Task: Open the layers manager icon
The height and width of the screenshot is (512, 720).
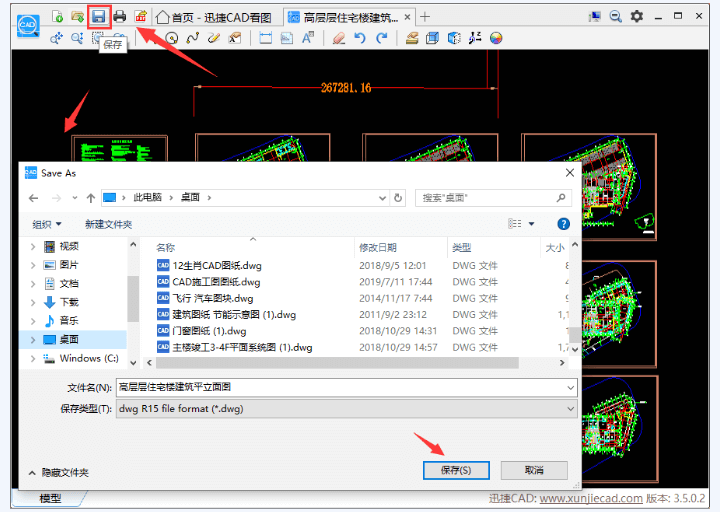Action: pos(412,38)
